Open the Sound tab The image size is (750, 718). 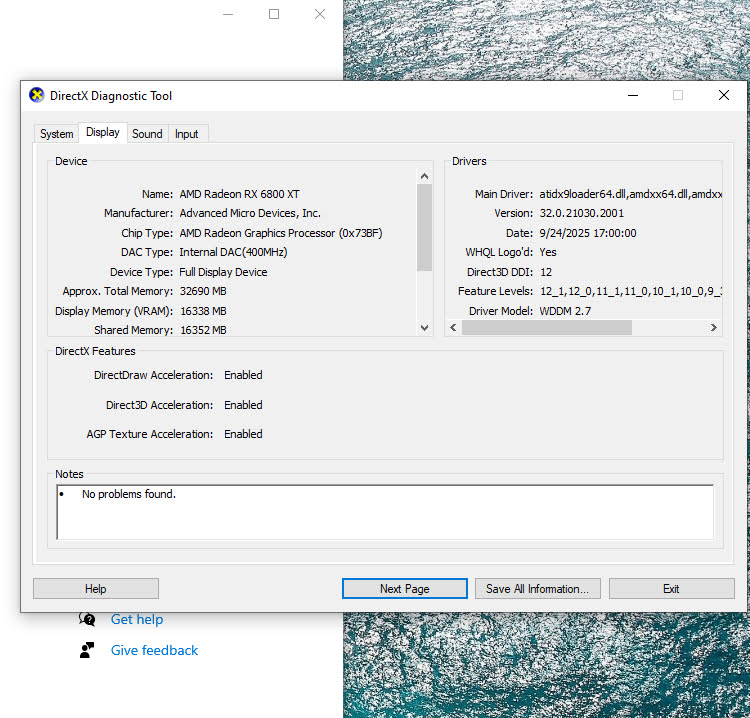(x=147, y=134)
